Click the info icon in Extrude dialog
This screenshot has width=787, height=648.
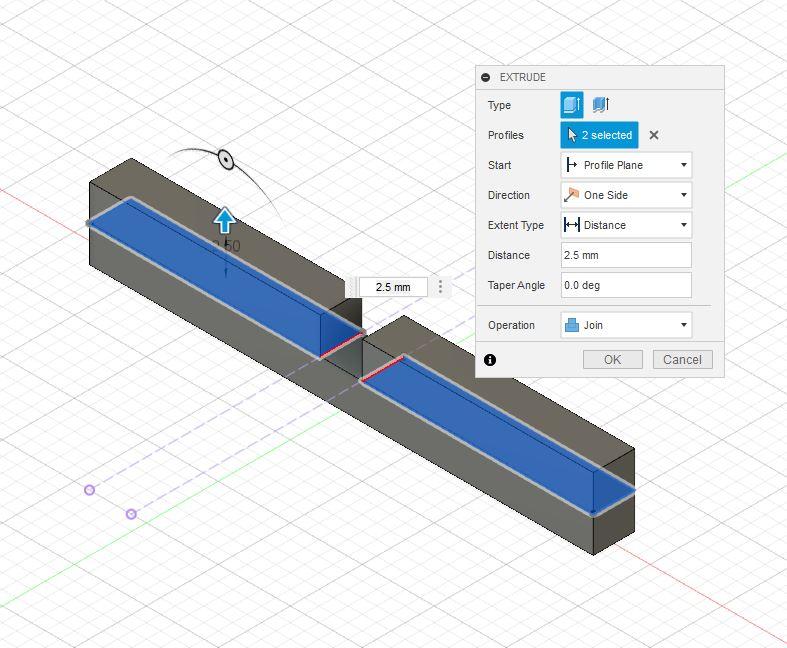tap(490, 360)
